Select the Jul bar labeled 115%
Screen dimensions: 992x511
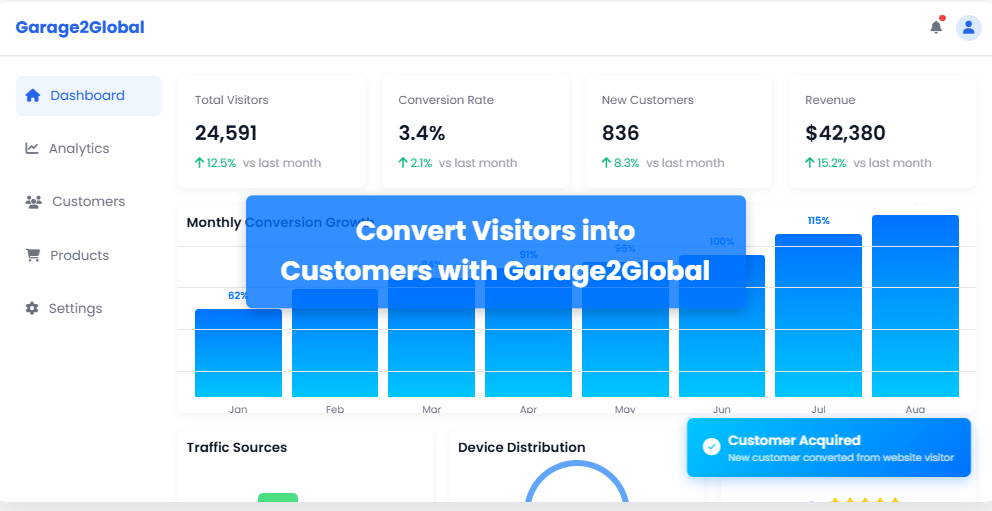coord(819,316)
